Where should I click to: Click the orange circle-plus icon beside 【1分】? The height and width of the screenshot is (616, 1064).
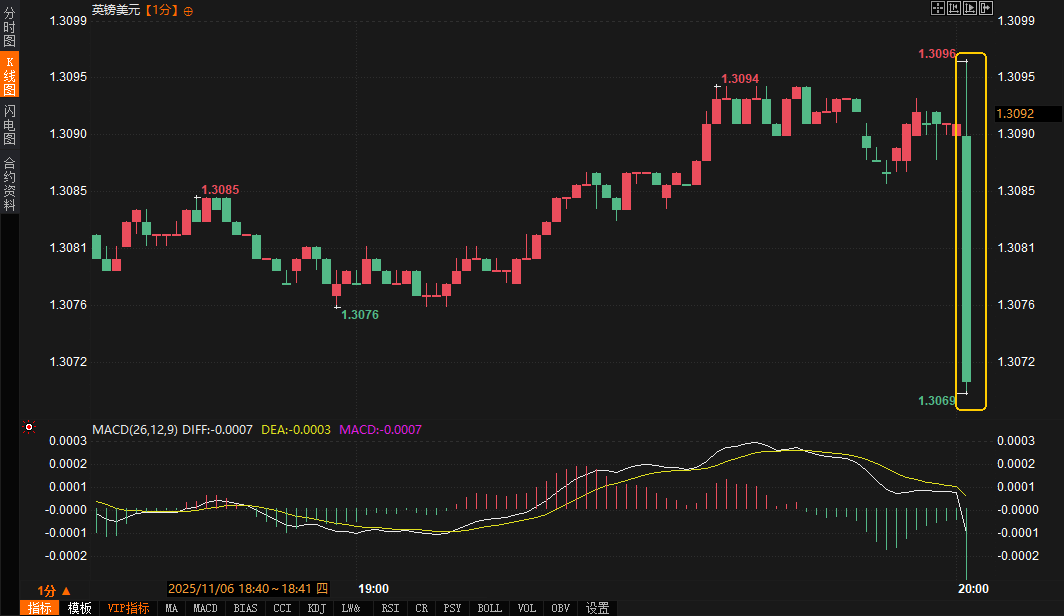tap(188, 11)
